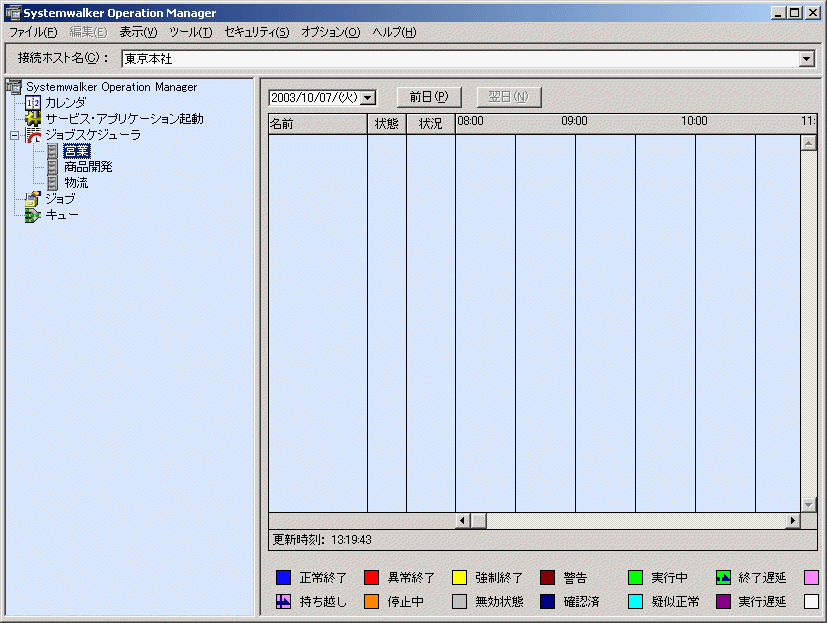Open the オプション(O) menu

click(331, 32)
